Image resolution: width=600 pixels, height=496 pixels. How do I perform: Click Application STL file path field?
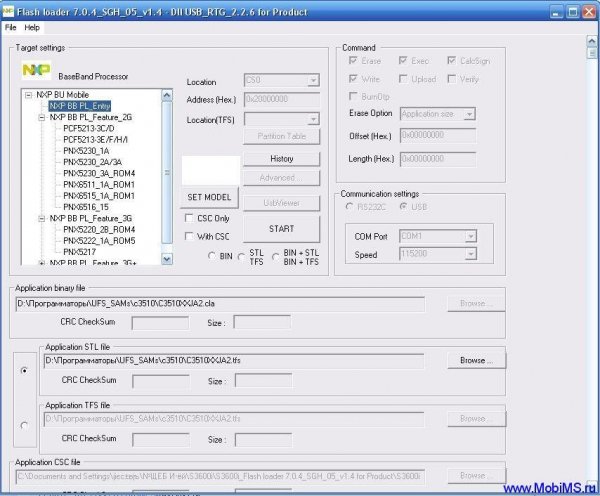coord(234,361)
